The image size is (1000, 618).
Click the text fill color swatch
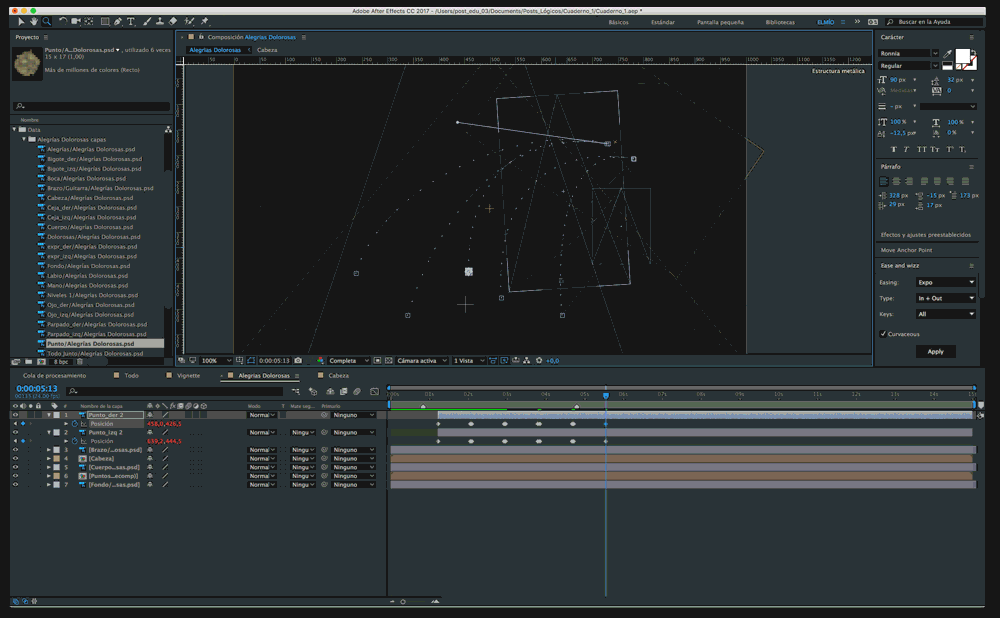pos(963,56)
